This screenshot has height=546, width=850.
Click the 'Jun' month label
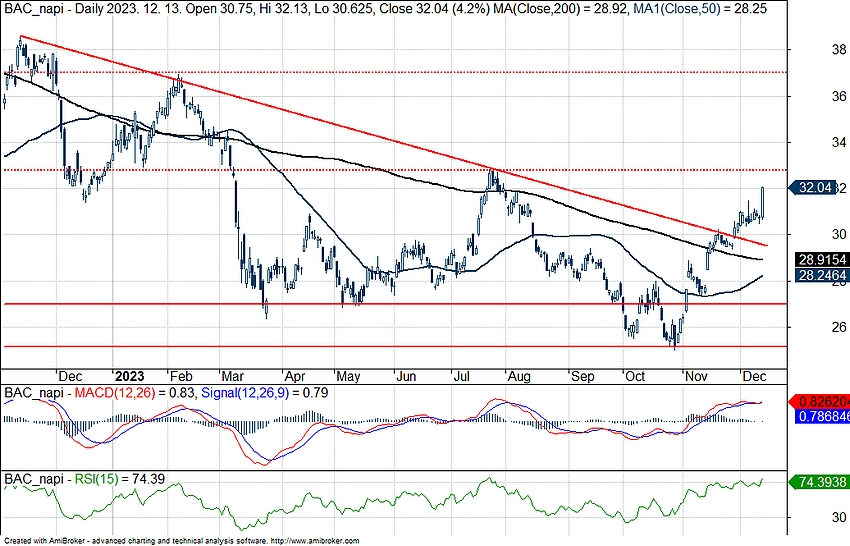[x=406, y=377]
